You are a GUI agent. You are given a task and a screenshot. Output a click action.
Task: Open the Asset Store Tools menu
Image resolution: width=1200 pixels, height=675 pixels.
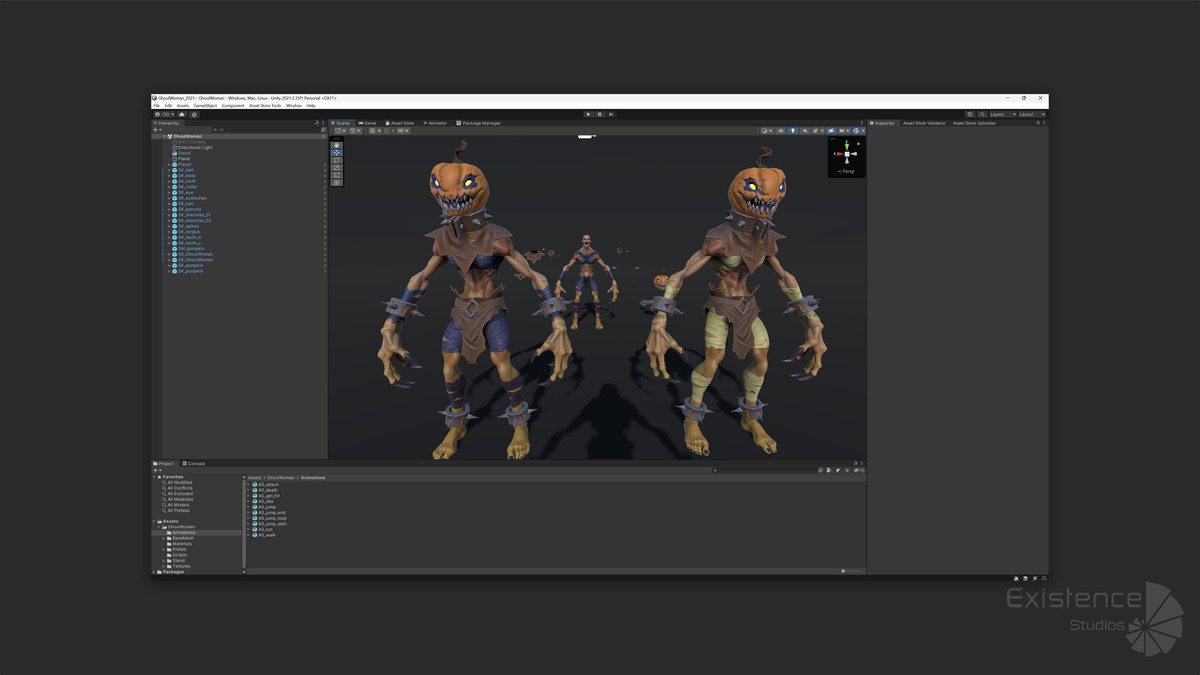pos(265,105)
